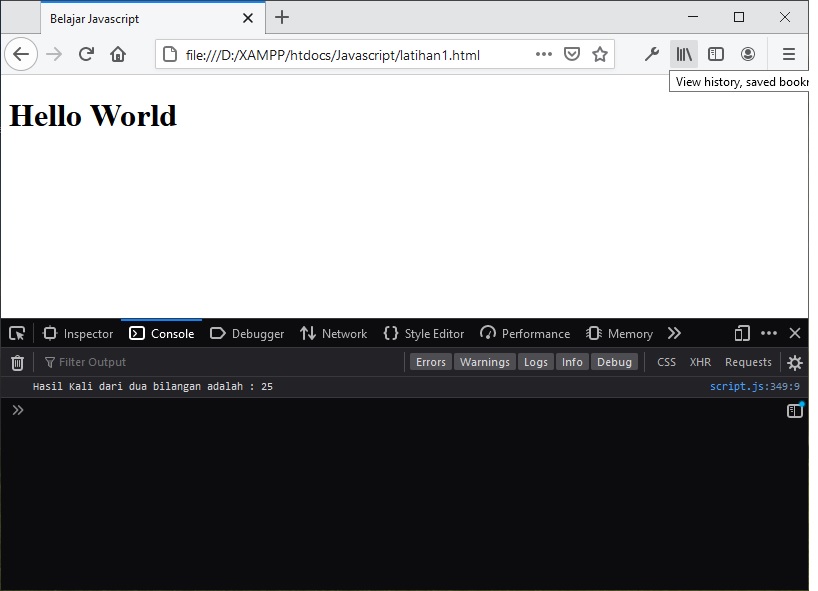This screenshot has height=591, width=818.
Task: Open console settings gear icon
Action: [795, 362]
